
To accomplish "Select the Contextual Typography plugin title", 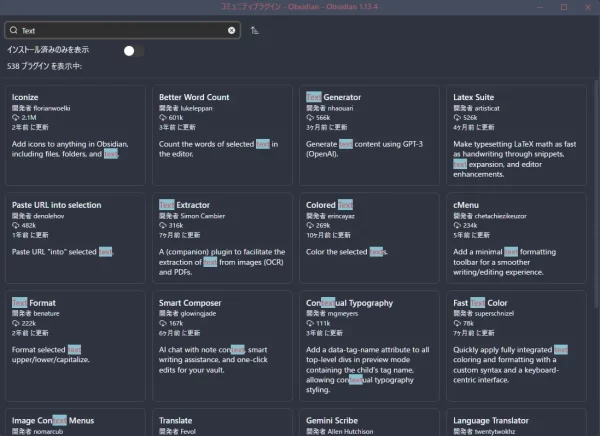I will tap(349, 303).
